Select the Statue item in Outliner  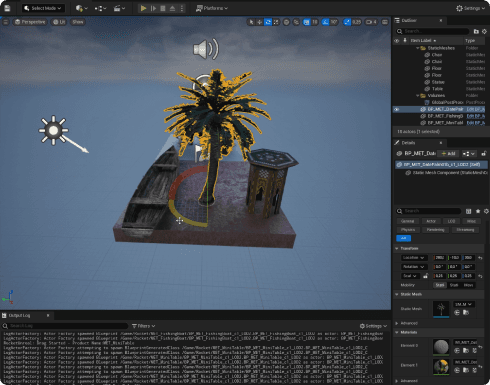coord(438,82)
